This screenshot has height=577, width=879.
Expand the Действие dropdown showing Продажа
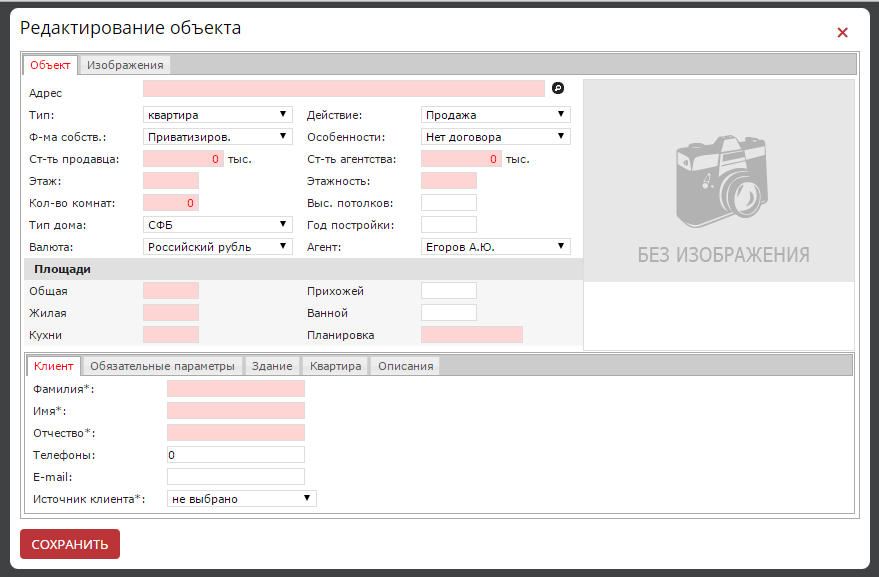[495, 115]
